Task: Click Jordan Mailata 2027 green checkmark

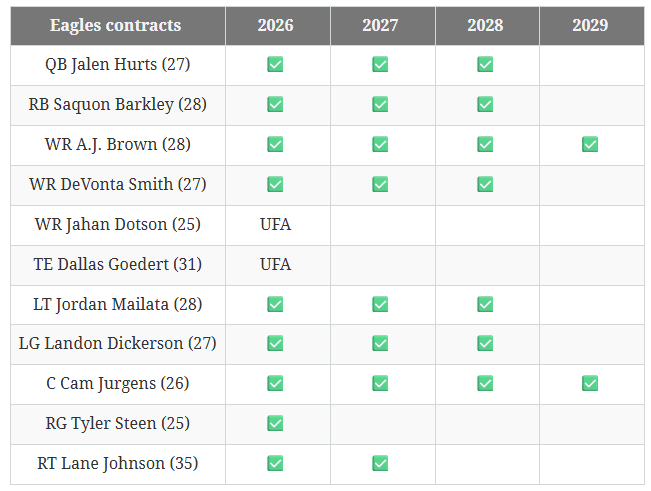Action: (380, 304)
